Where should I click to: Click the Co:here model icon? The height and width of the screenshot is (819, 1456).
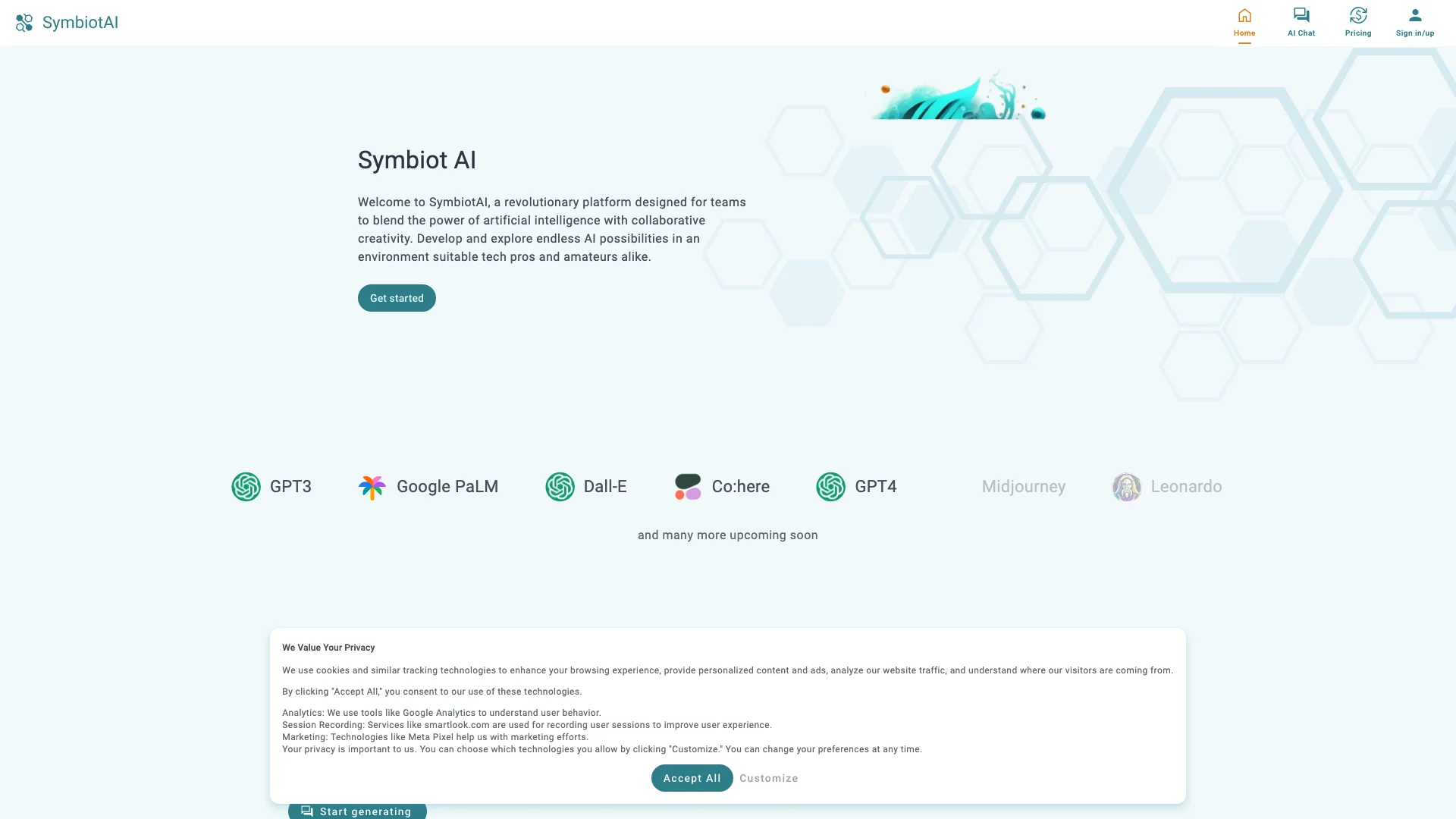point(687,486)
